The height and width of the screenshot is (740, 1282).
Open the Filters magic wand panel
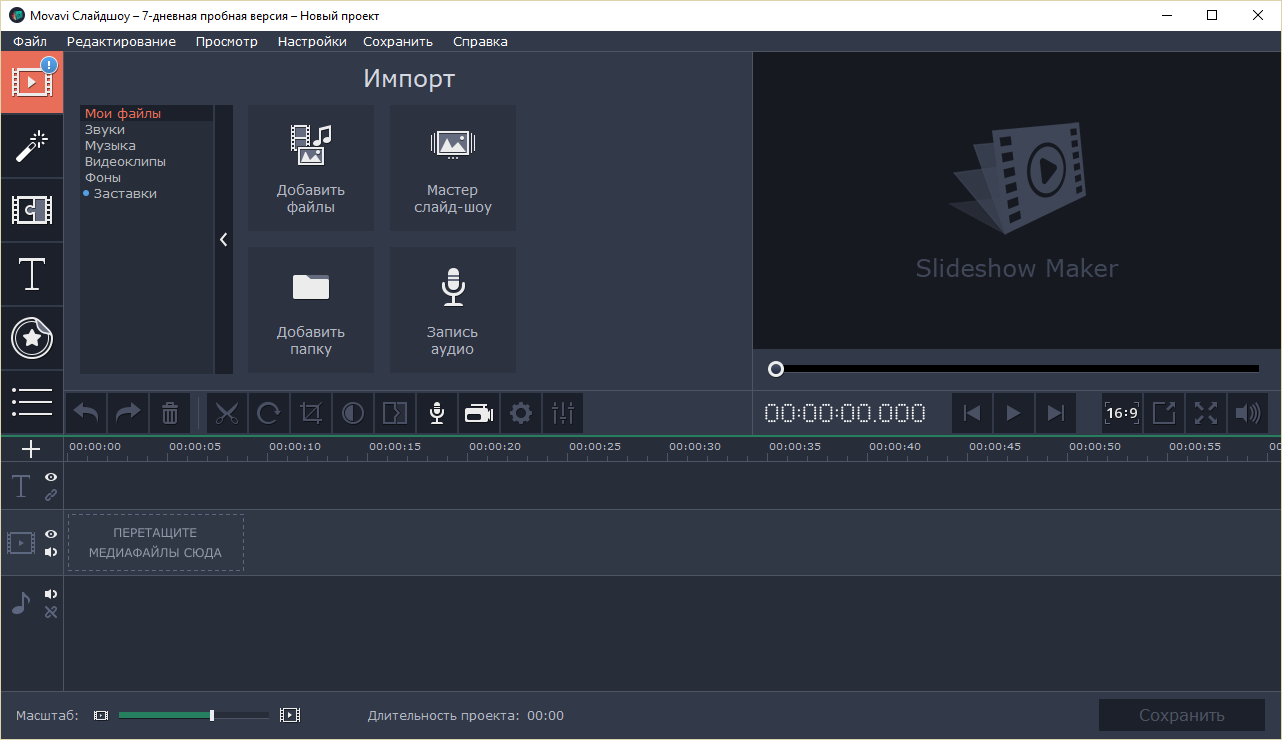click(x=32, y=146)
